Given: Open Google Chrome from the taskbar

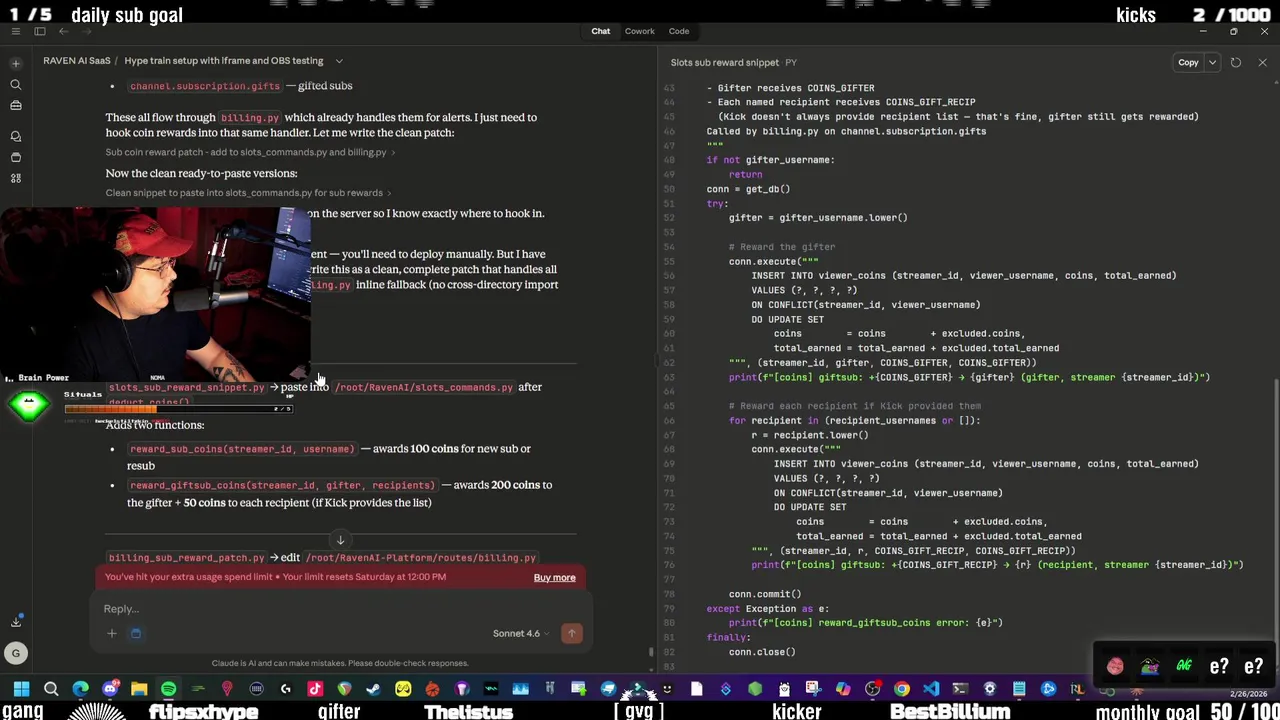Looking at the screenshot, I should click(902, 688).
